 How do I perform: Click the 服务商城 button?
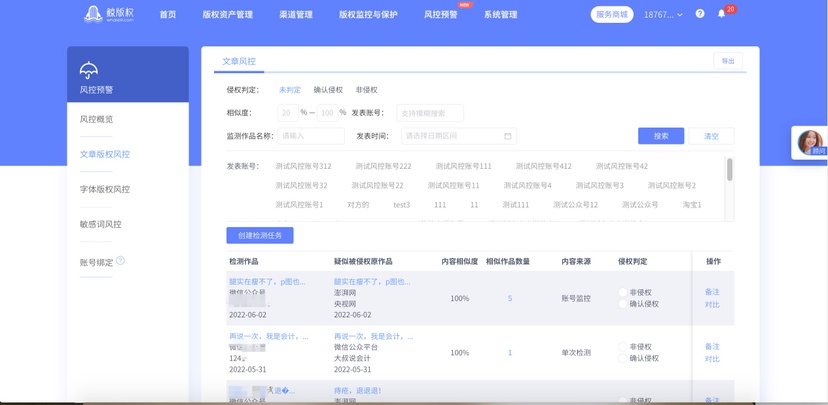point(612,14)
